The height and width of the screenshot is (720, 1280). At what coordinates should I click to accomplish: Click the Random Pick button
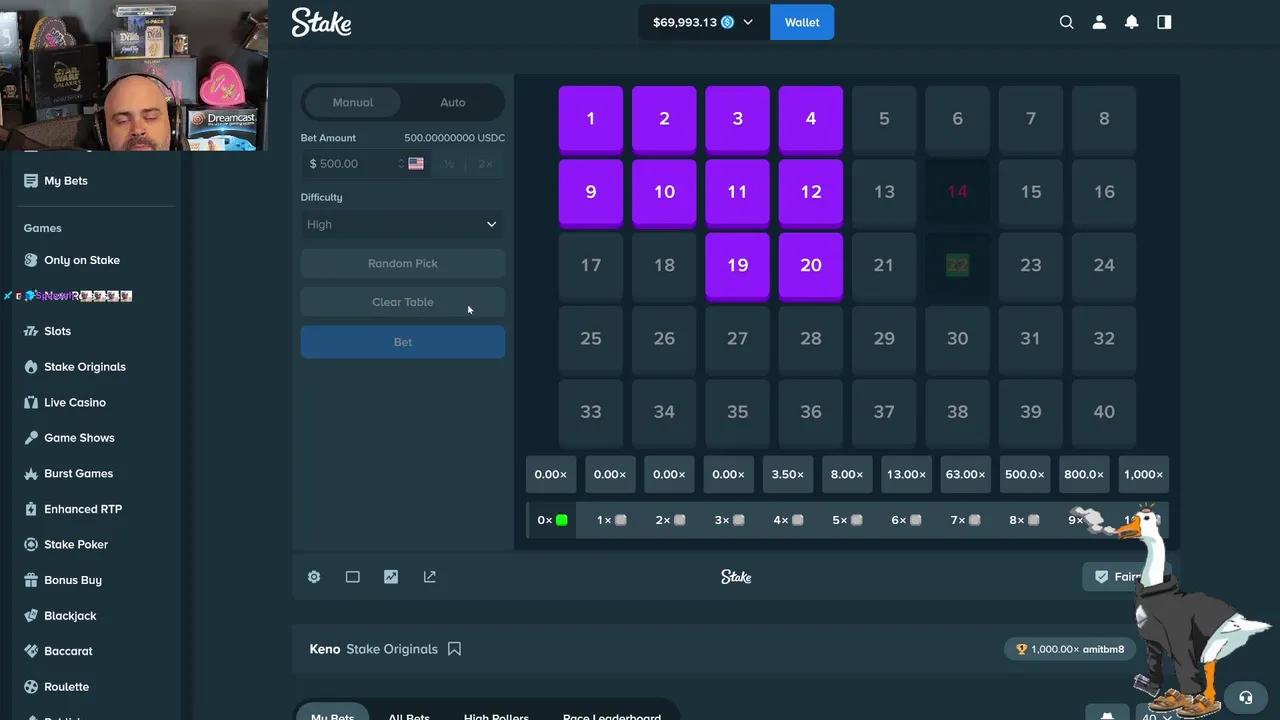click(x=403, y=263)
